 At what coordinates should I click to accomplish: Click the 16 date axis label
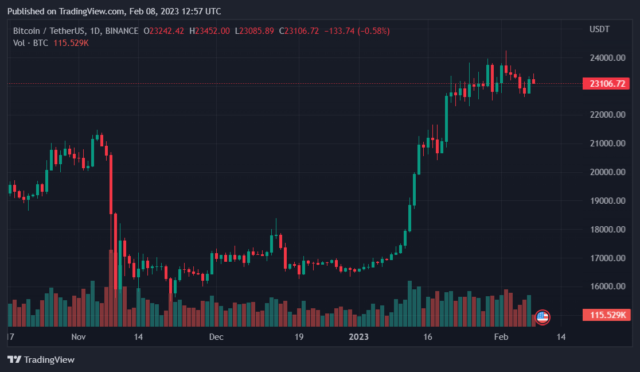427,337
